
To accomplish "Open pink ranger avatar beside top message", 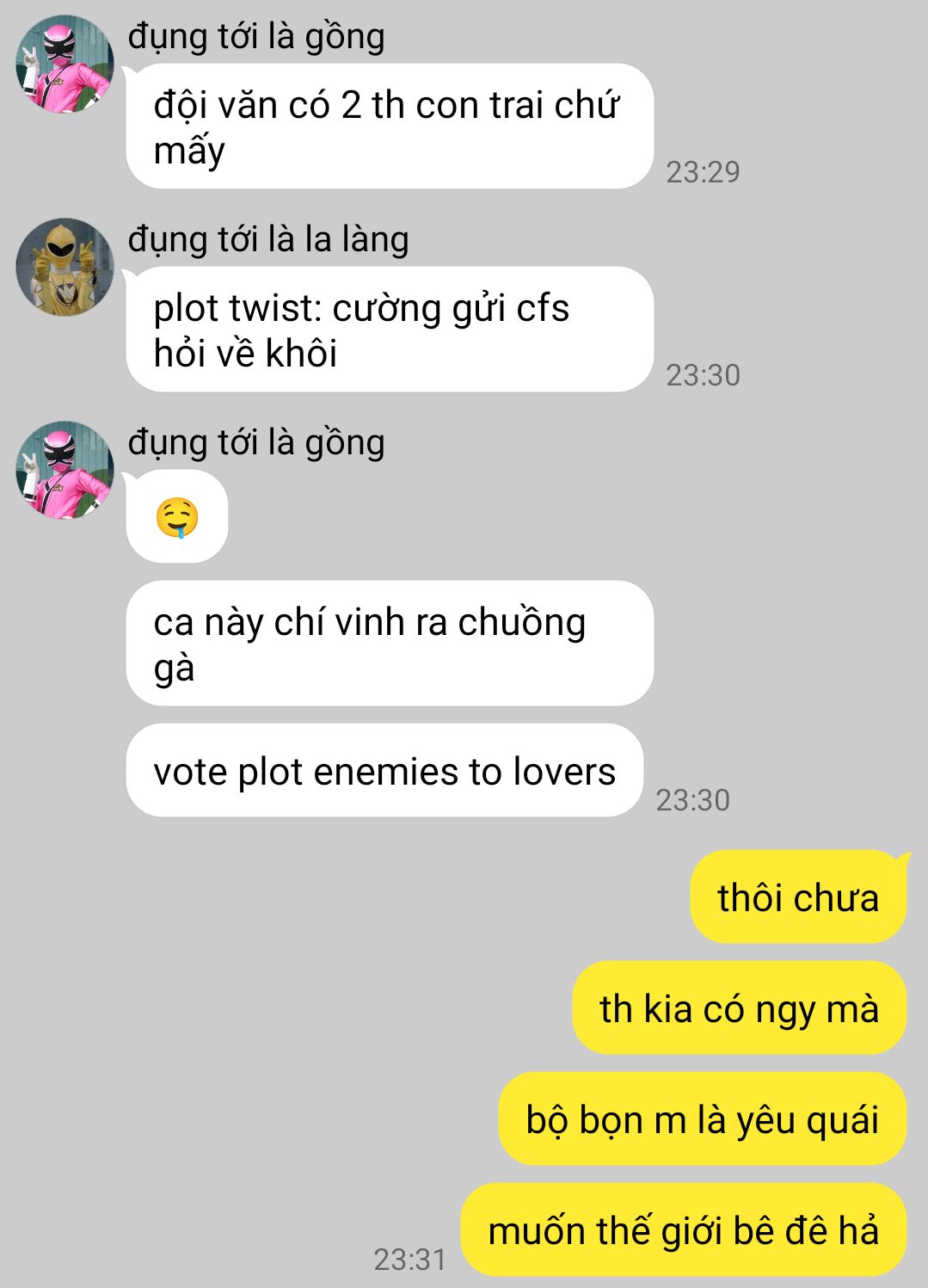I will tap(65, 64).
